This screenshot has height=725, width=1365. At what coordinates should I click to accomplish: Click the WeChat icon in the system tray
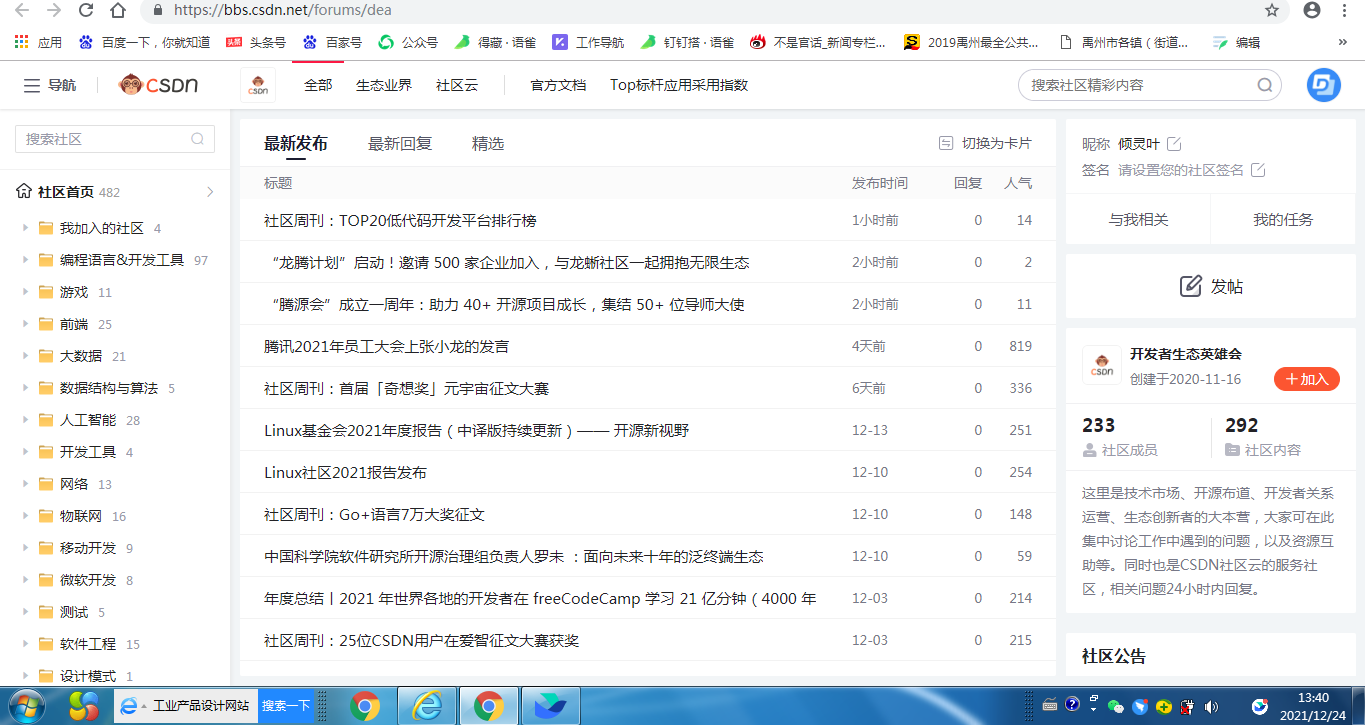(x=1117, y=706)
